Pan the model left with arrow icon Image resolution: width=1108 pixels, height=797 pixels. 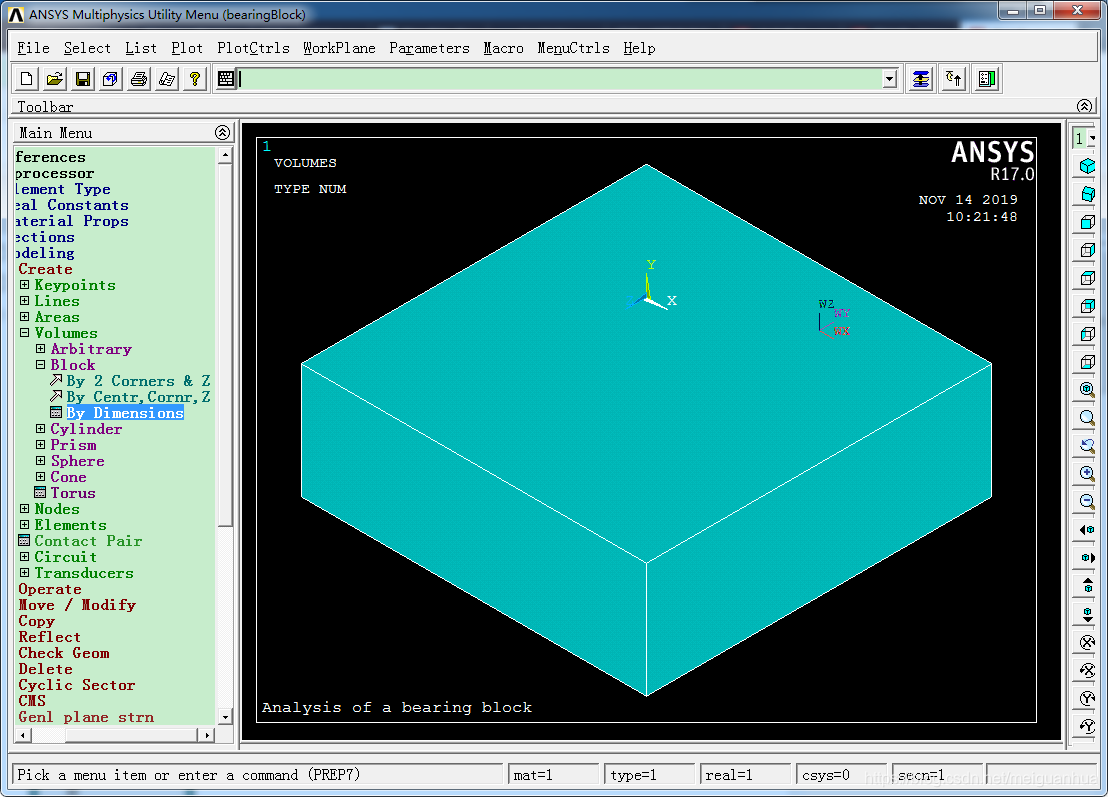coord(1088,529)
